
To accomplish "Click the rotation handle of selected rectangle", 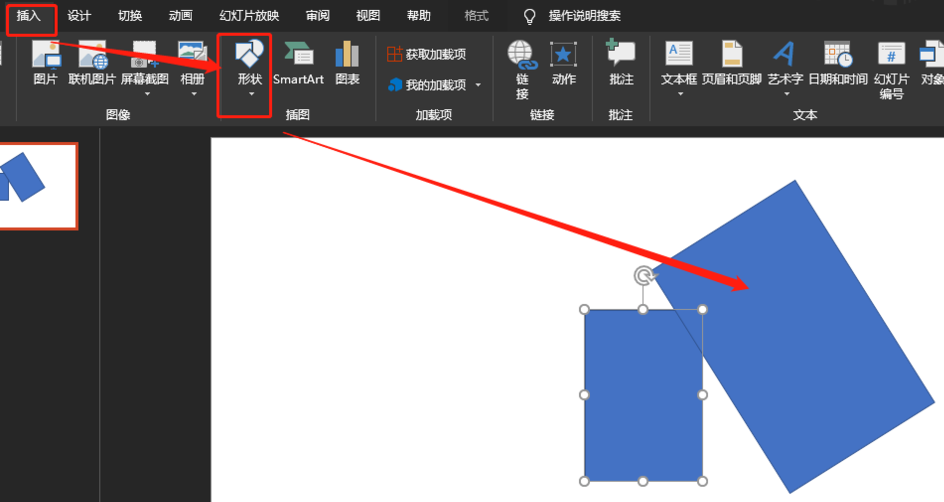I will pos(644,276).
